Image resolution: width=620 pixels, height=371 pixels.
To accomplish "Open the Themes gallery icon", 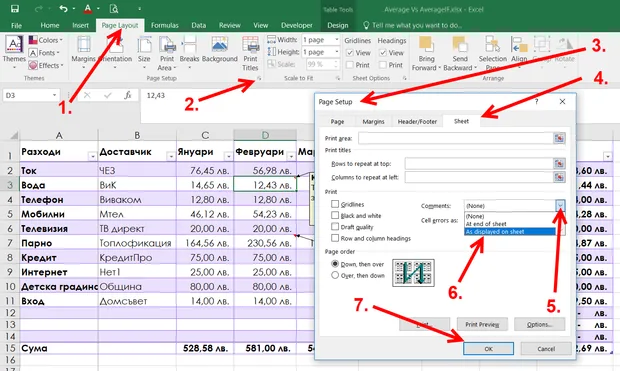I will (14, 45).
